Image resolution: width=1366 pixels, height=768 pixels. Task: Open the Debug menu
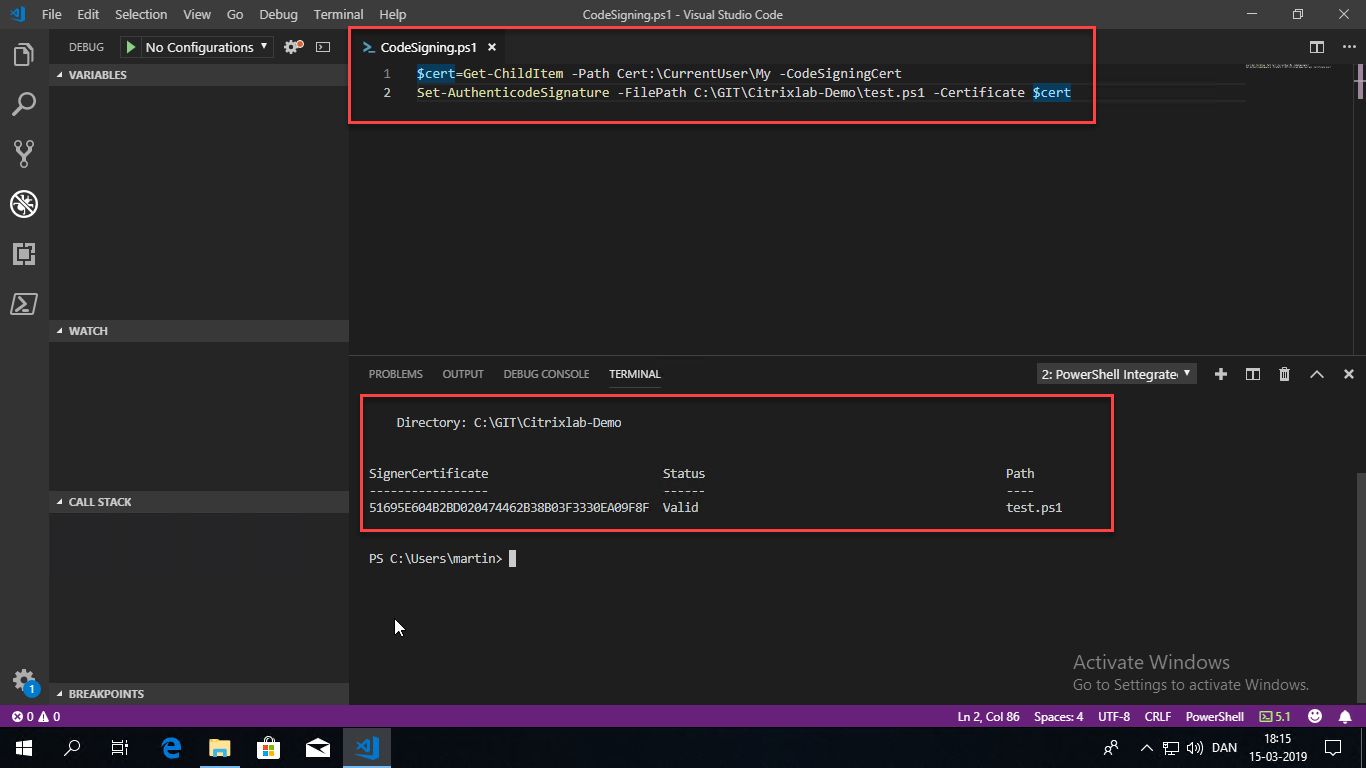278,14
